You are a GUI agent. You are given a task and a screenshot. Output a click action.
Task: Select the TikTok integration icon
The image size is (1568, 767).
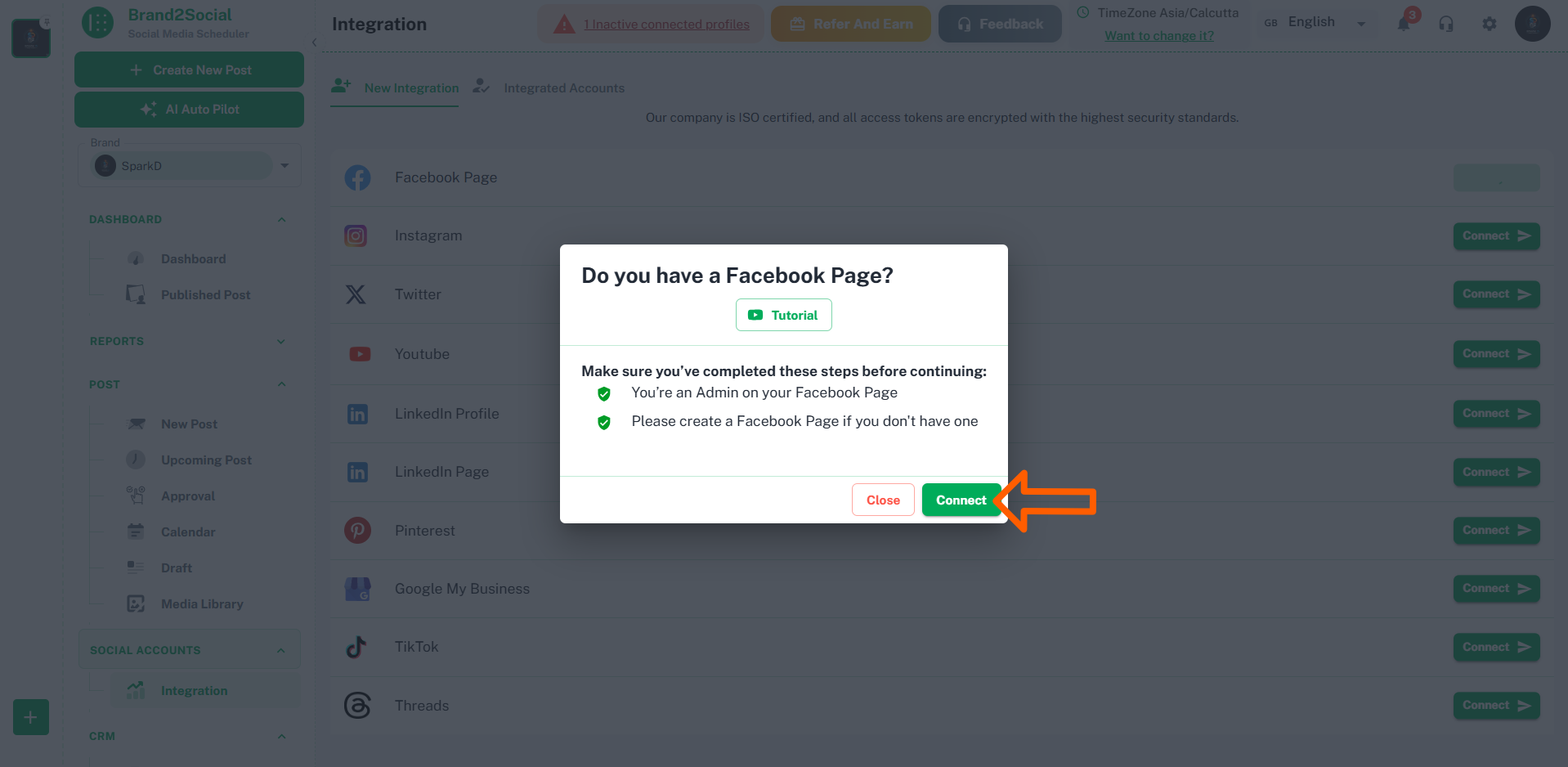[356, 646]
